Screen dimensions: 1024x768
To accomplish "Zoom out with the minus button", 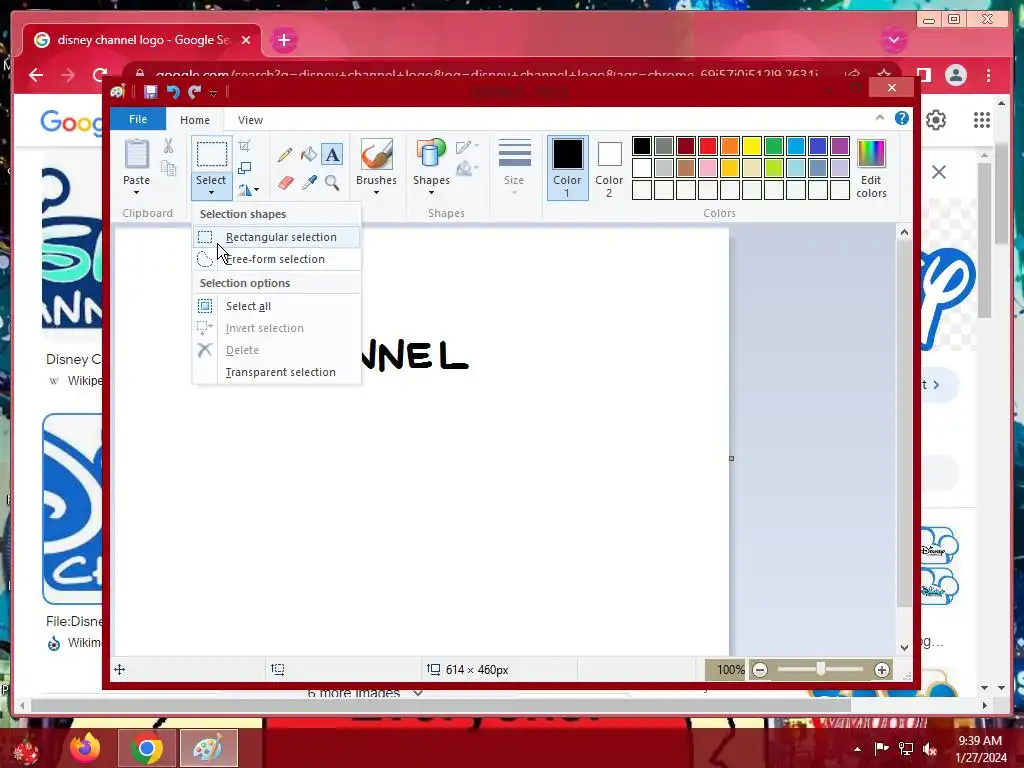I will (x=760, y=669).
